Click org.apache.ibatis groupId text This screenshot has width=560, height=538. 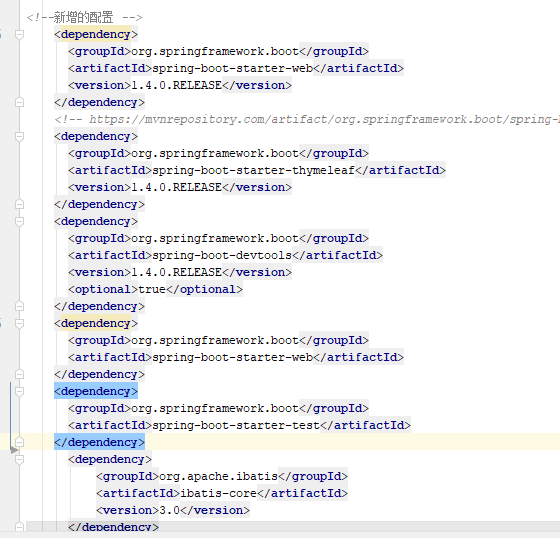pos(219,477)
